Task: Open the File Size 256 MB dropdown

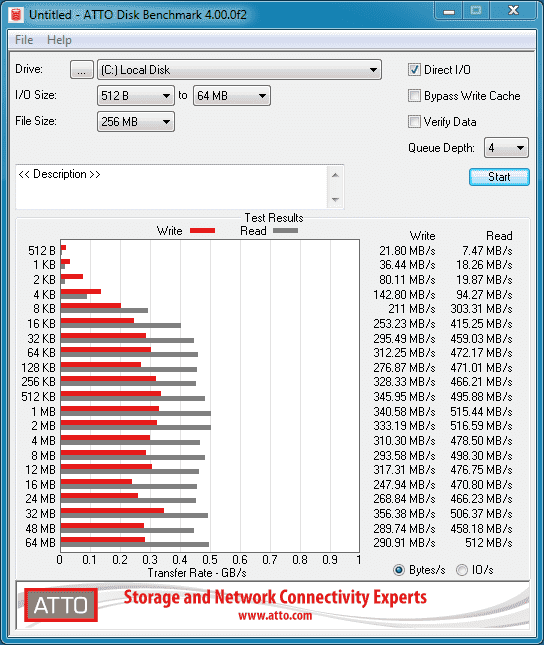Action: point(136,122)
